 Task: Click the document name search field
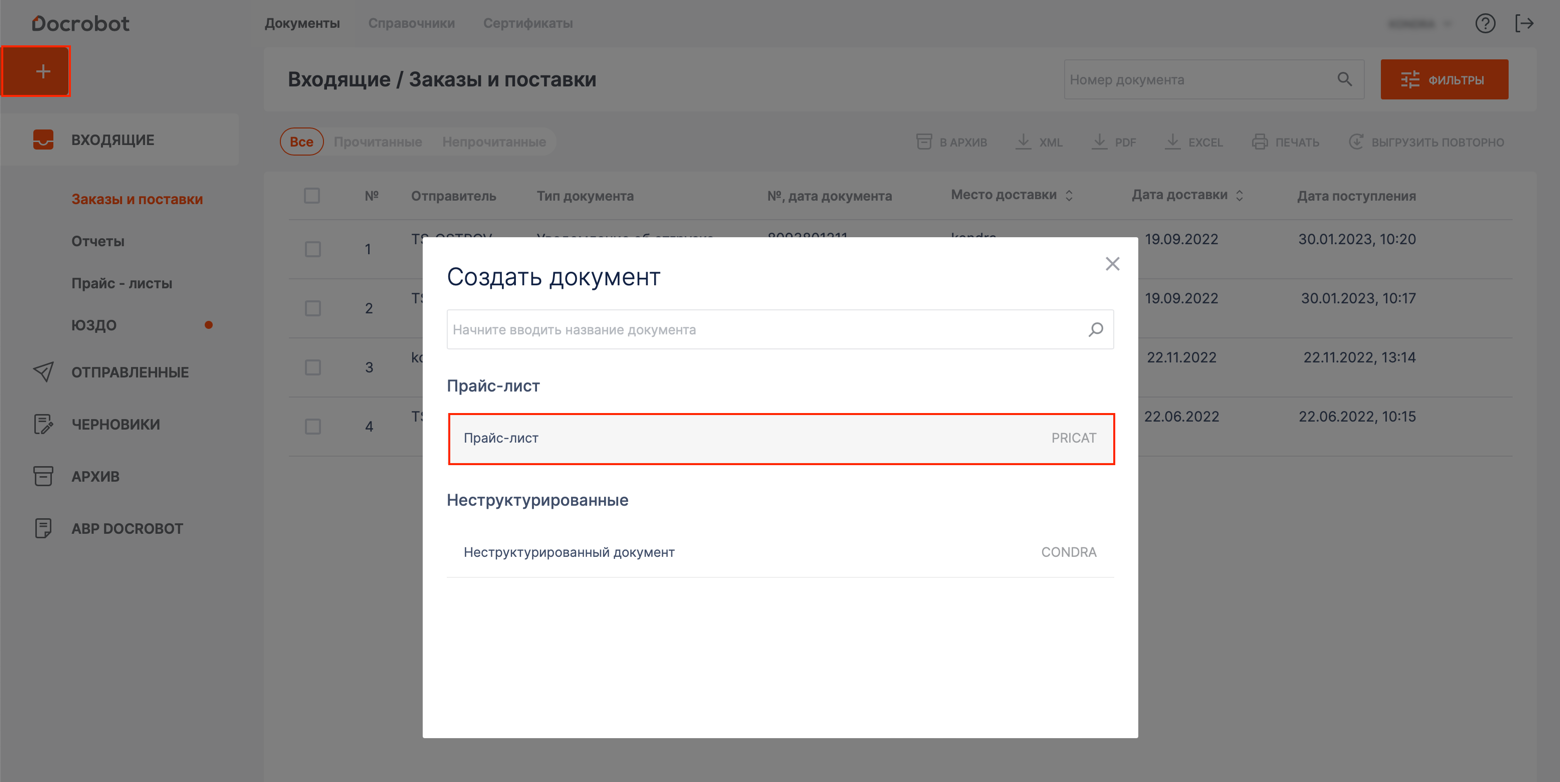[x=765, y=330]
